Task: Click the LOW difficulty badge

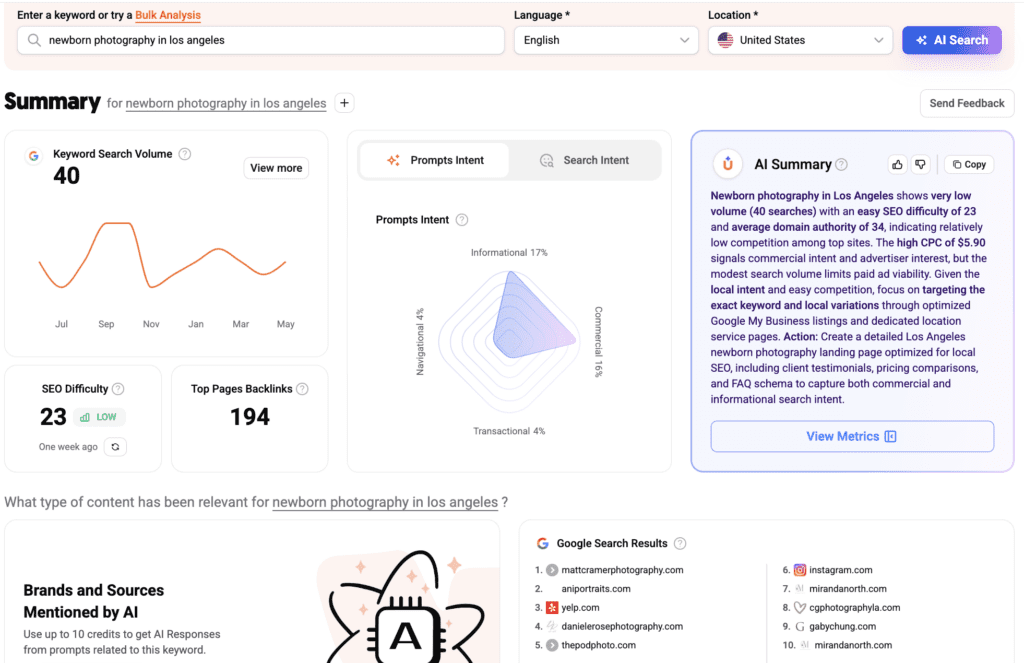Action: [99, 417]
